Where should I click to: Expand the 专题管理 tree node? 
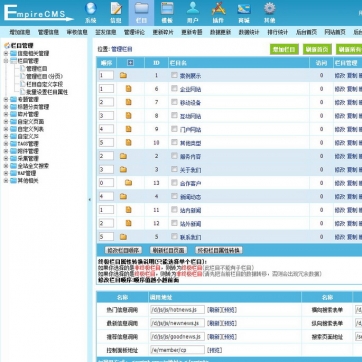coord(6,99)
